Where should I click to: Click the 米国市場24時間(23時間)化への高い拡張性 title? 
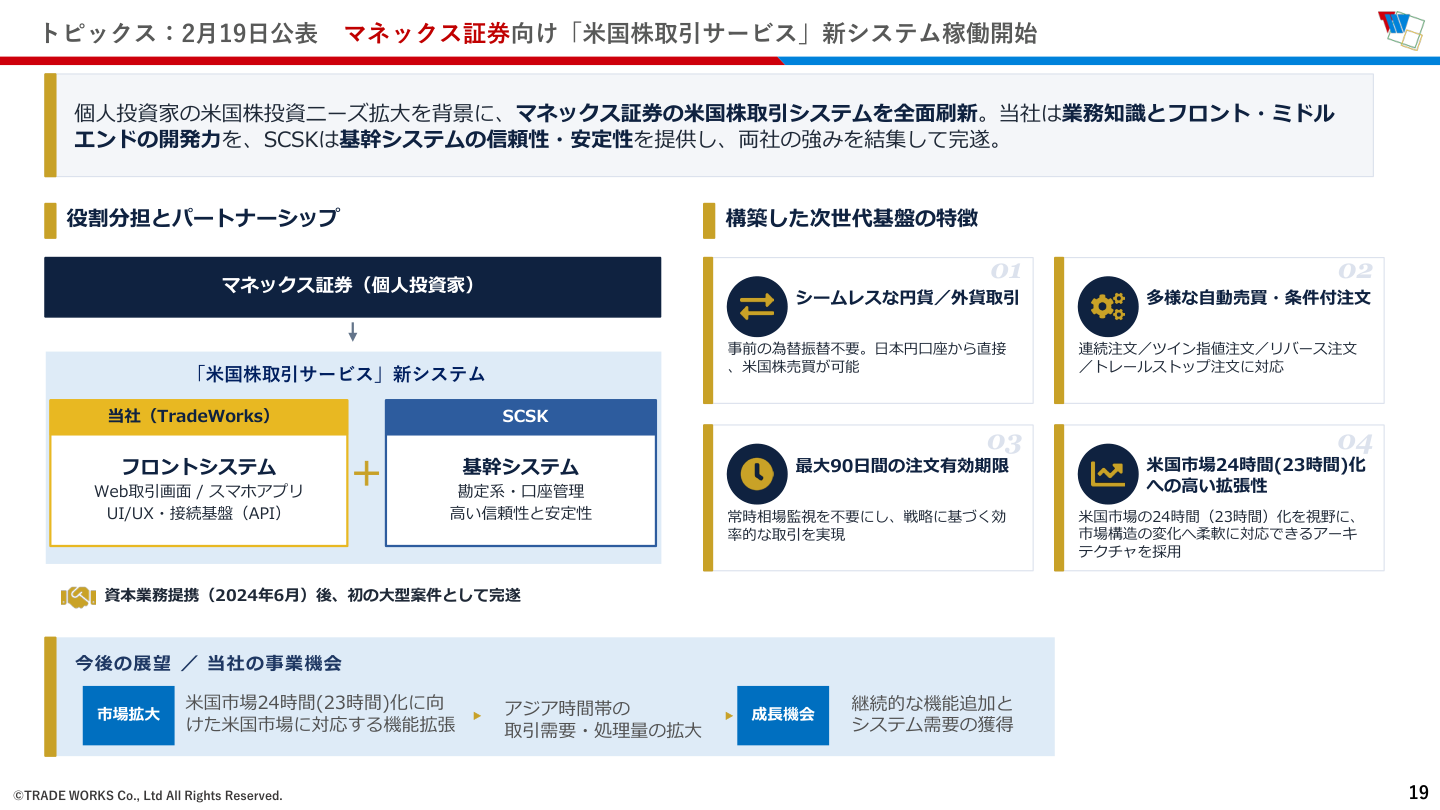point(1256,475)
